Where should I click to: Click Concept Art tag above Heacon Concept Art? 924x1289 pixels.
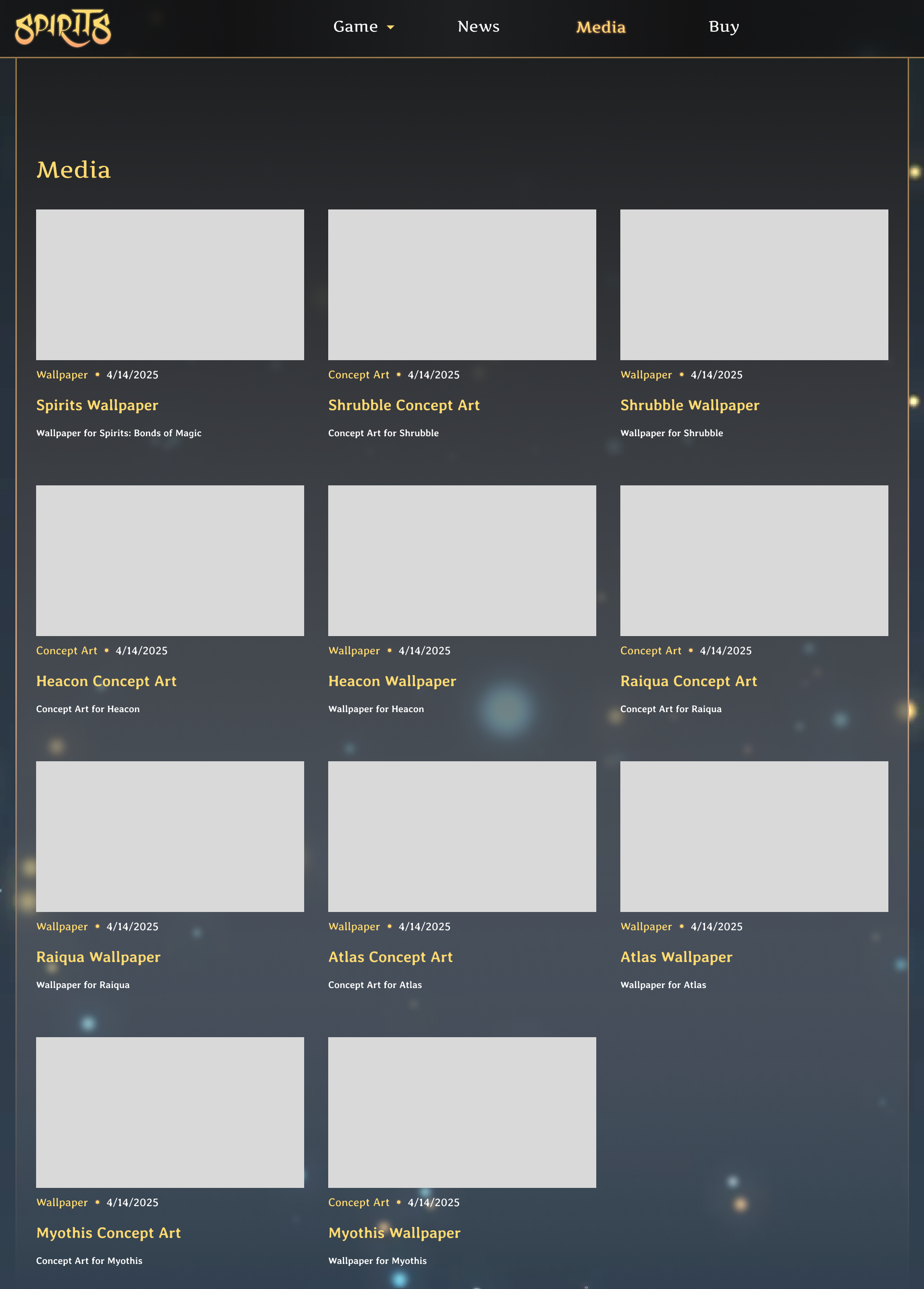click(x=66, y=651)
